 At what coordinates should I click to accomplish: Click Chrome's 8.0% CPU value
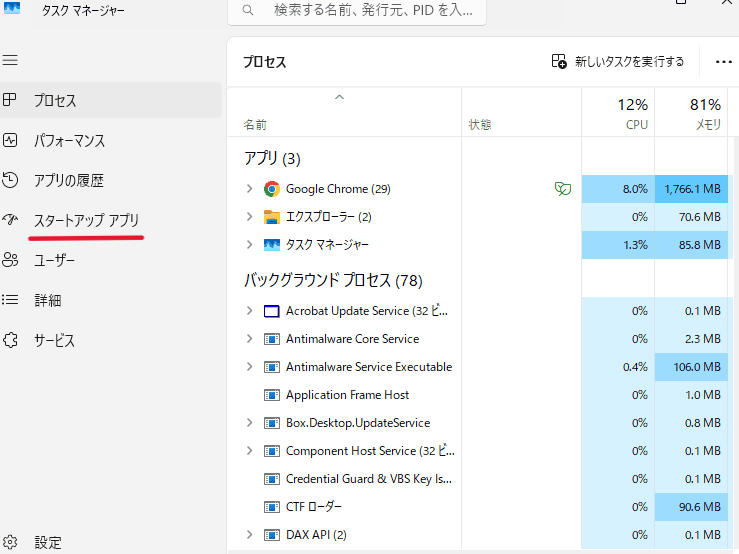point(618,189)
